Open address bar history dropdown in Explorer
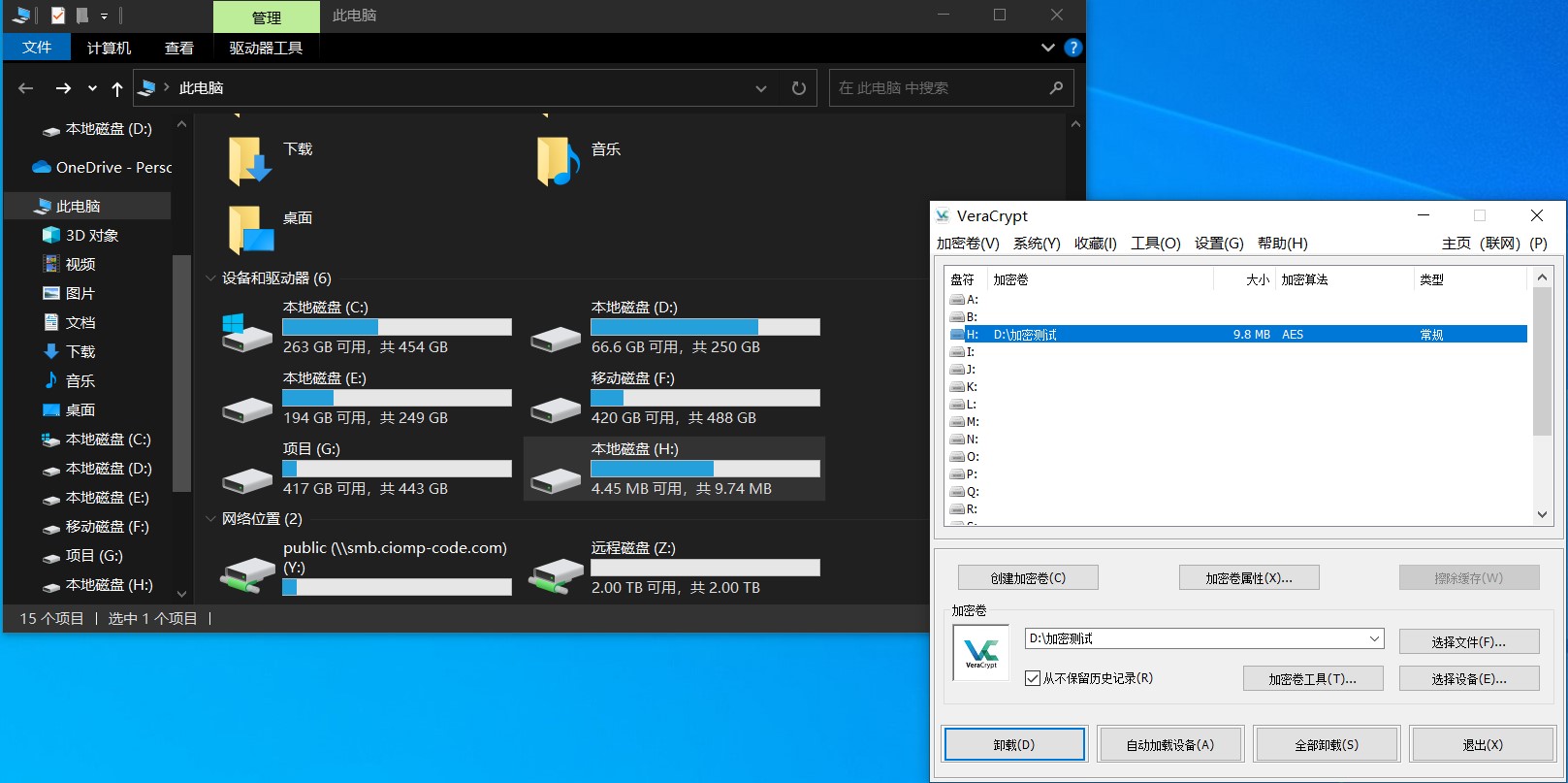The width and height of the screenshot is (1568, 783). [x=761, y=88]
